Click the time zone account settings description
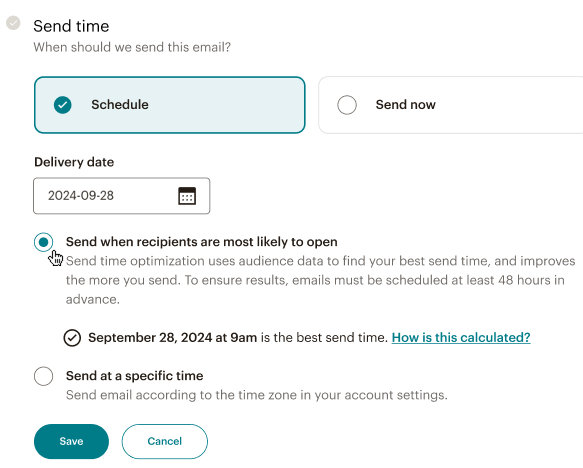 (x=257, y=395)
